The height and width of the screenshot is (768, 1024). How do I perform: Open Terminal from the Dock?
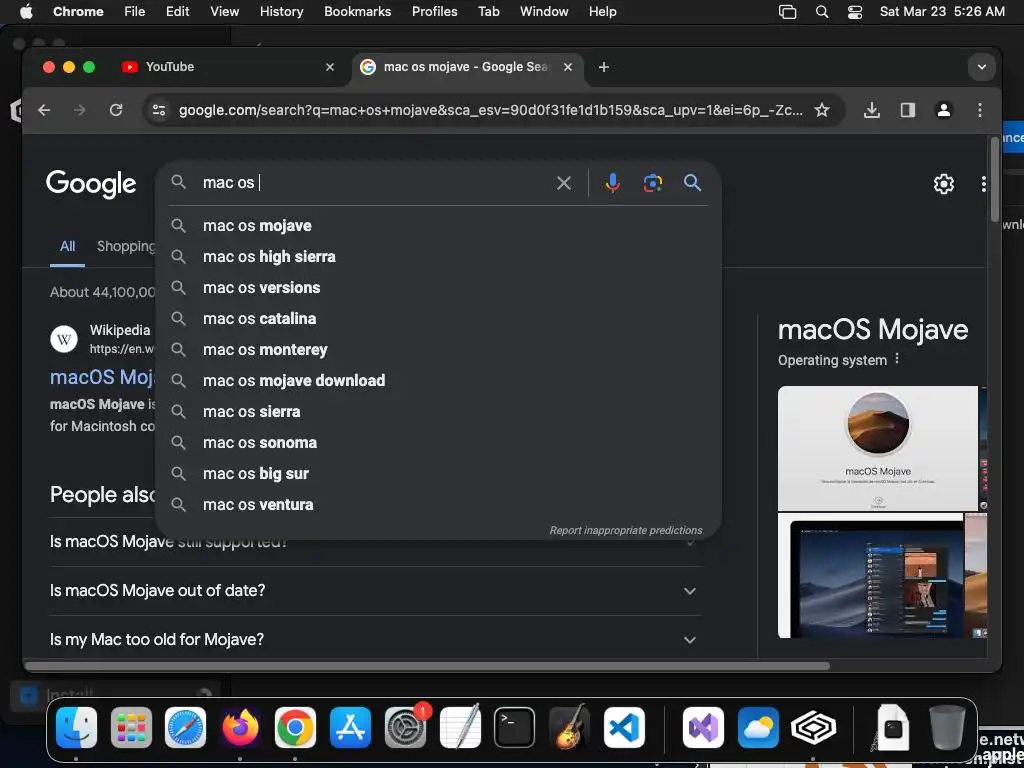point(515,728)
